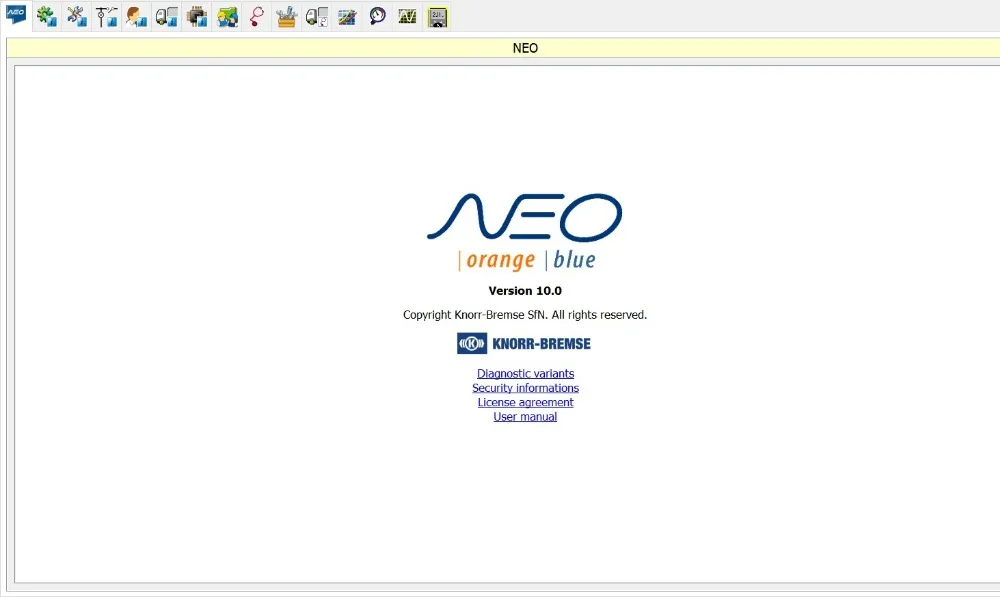
Task: Open the wrench and screwdriver info icon
Action: pos(77,16)
